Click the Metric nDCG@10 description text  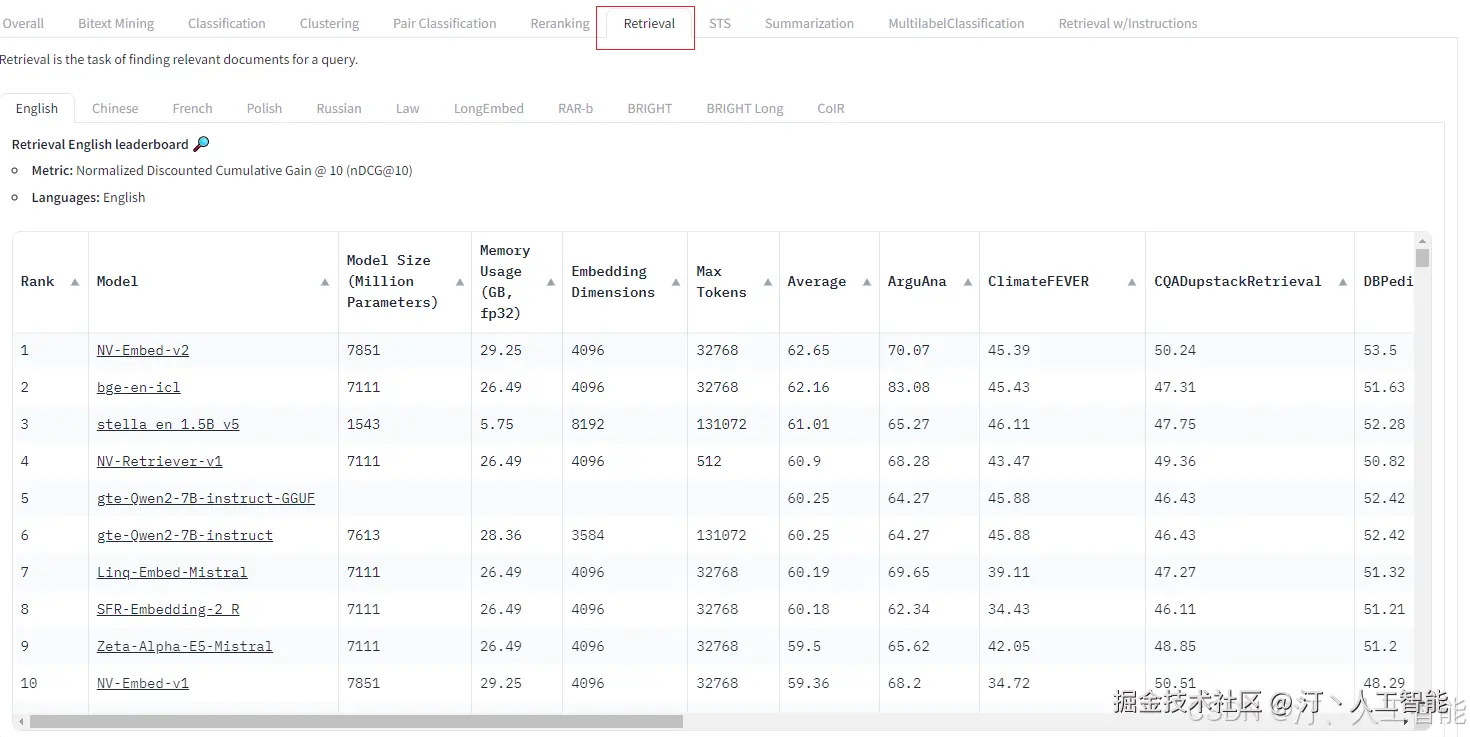pos(222,171)
